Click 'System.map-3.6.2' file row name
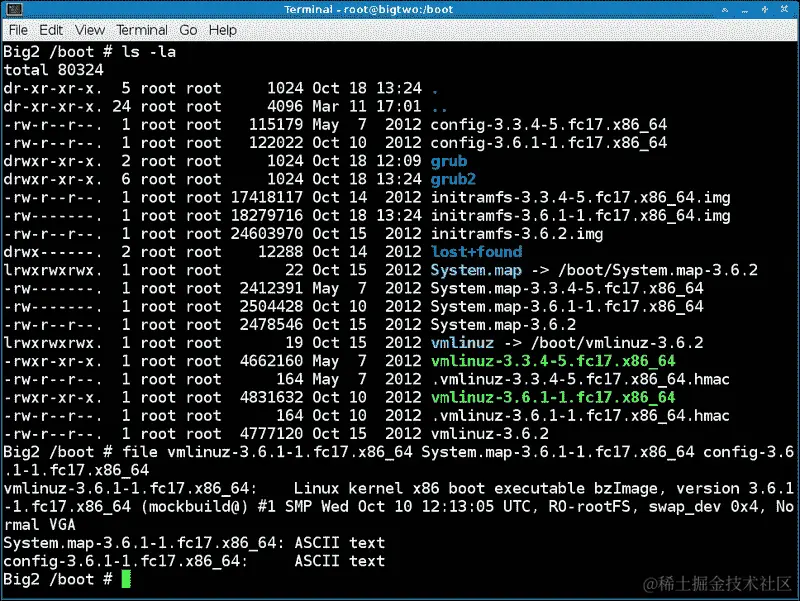 tap(503, 325)
